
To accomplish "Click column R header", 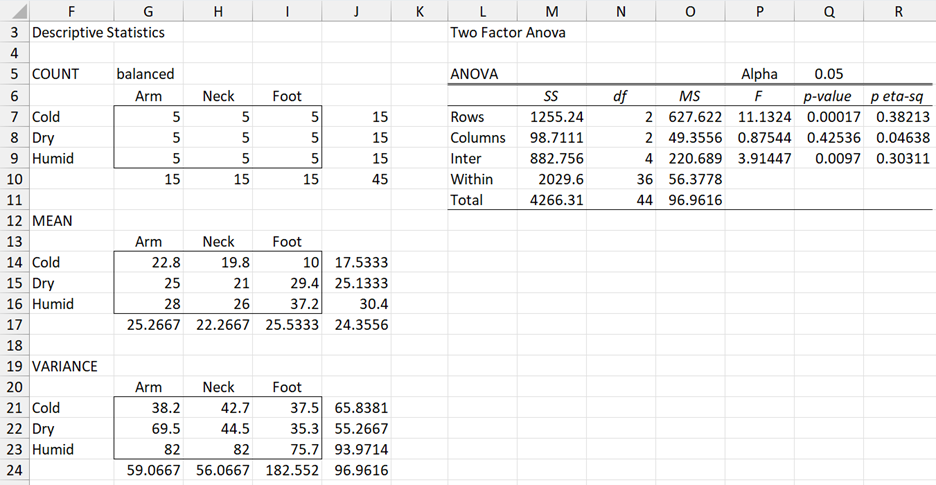I will pyautogui.click(x=899, y=10).
